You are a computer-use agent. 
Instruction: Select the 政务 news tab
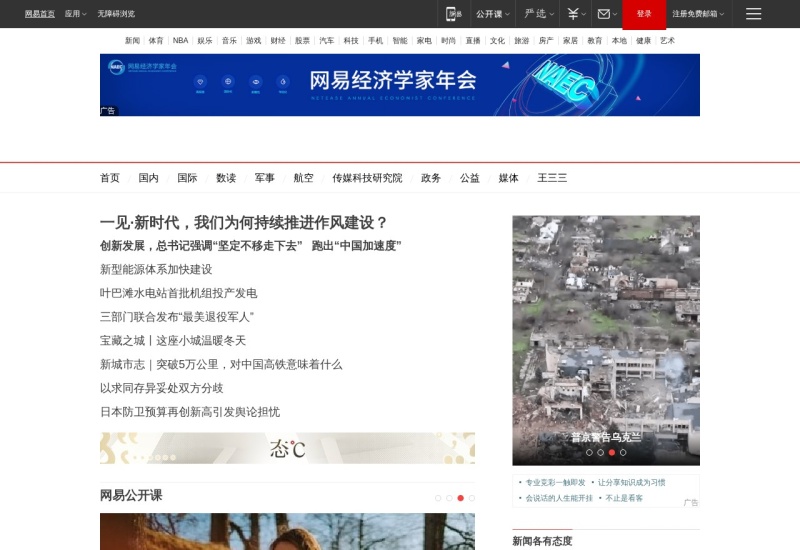(x=431, y=178)
